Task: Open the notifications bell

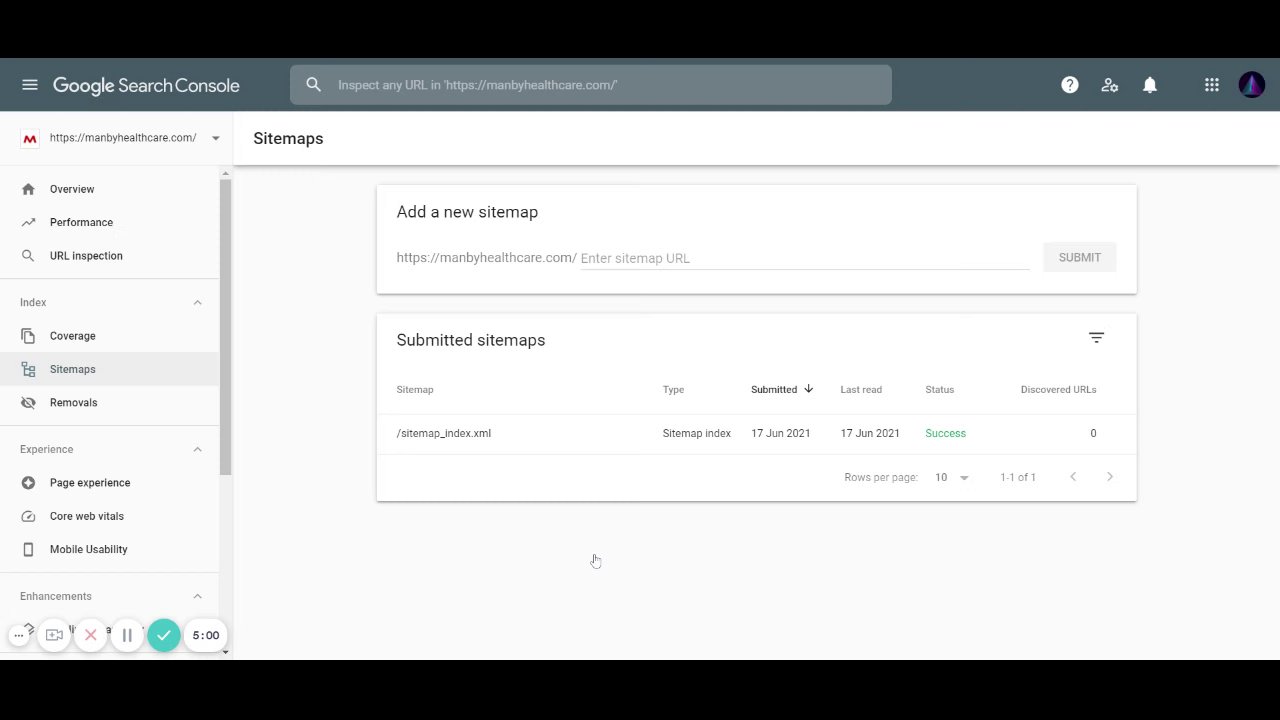Action: (x=1150, y=85)
